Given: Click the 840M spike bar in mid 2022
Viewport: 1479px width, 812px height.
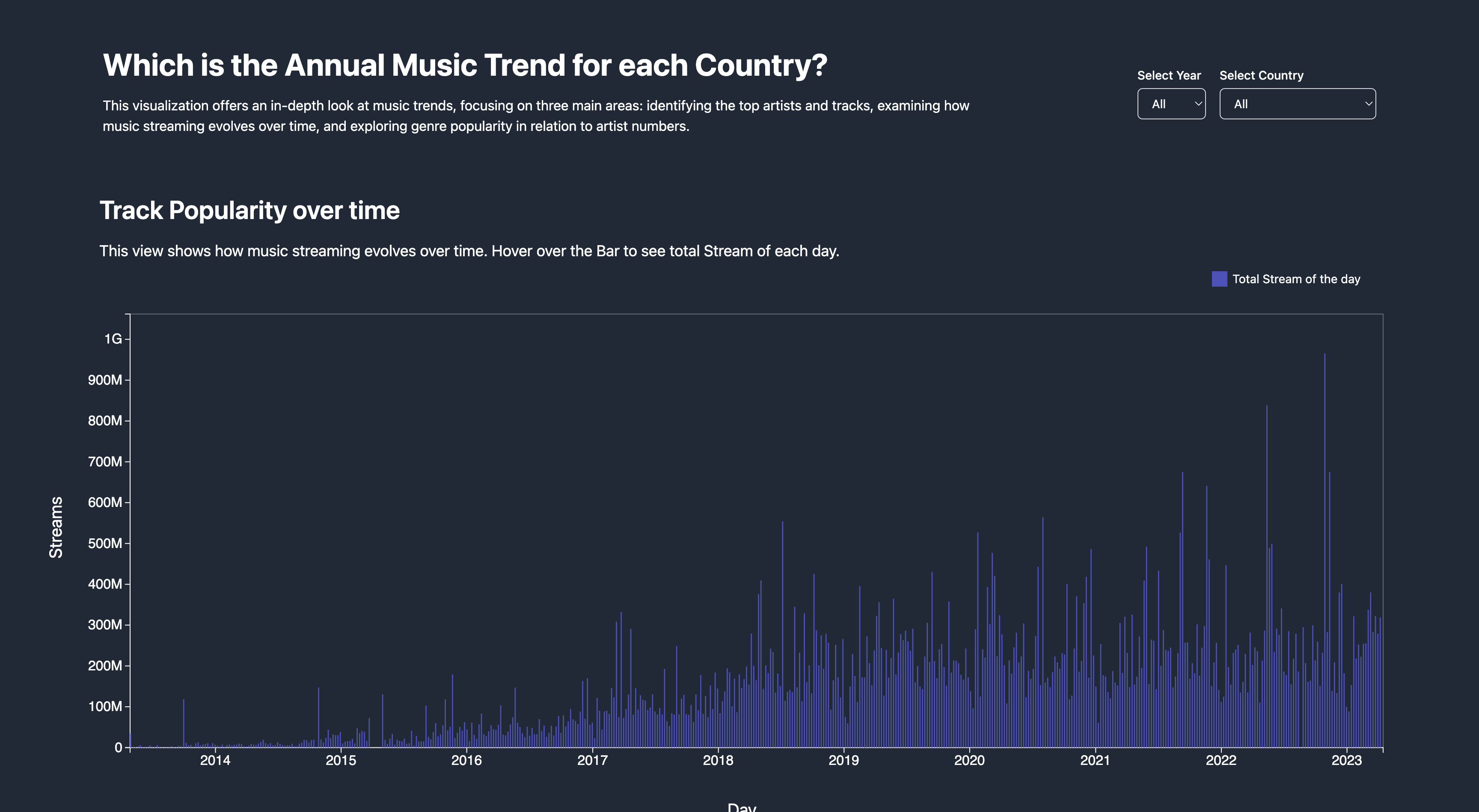Looking at the screenshot, I should (1267, 576).
